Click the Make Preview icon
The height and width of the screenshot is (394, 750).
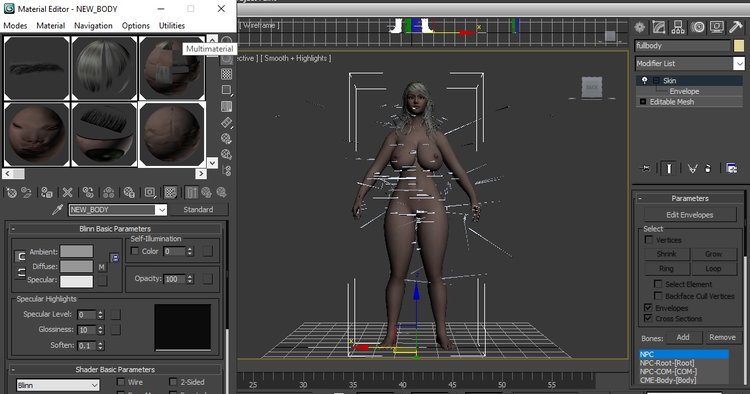[227, 122]
